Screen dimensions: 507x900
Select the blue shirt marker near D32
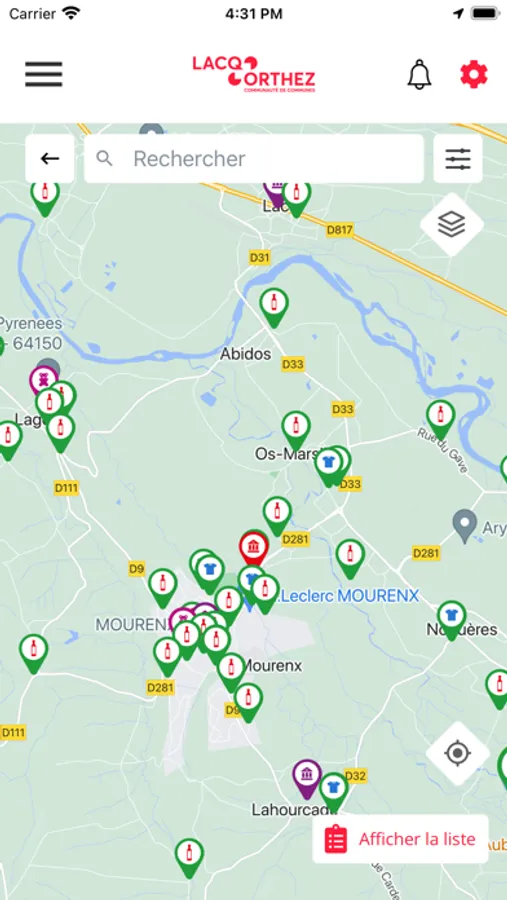coord(334,792)
